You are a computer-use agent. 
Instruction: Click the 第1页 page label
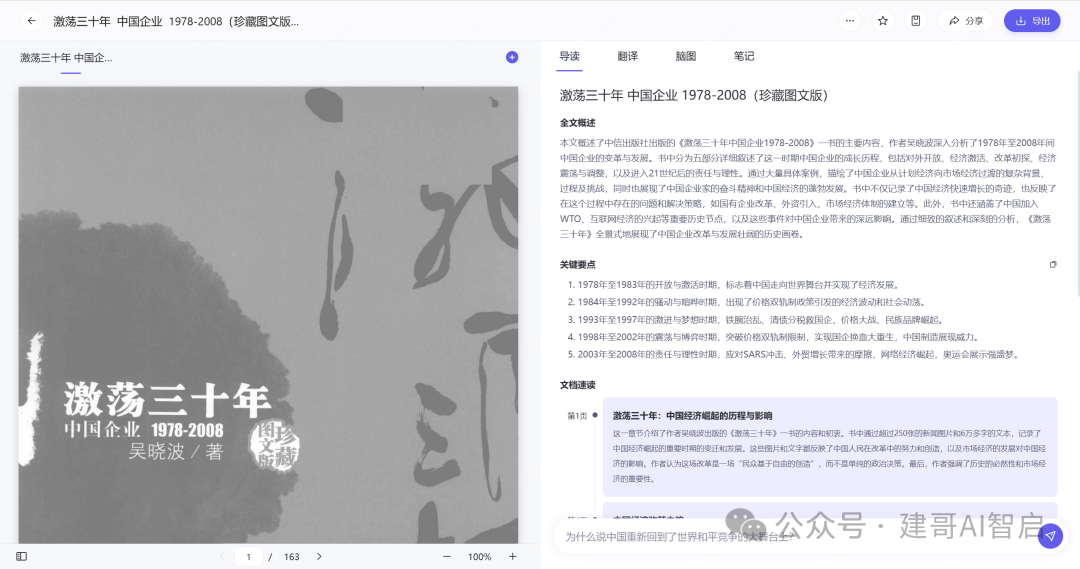pyautogui.click(x=577, y=415)
